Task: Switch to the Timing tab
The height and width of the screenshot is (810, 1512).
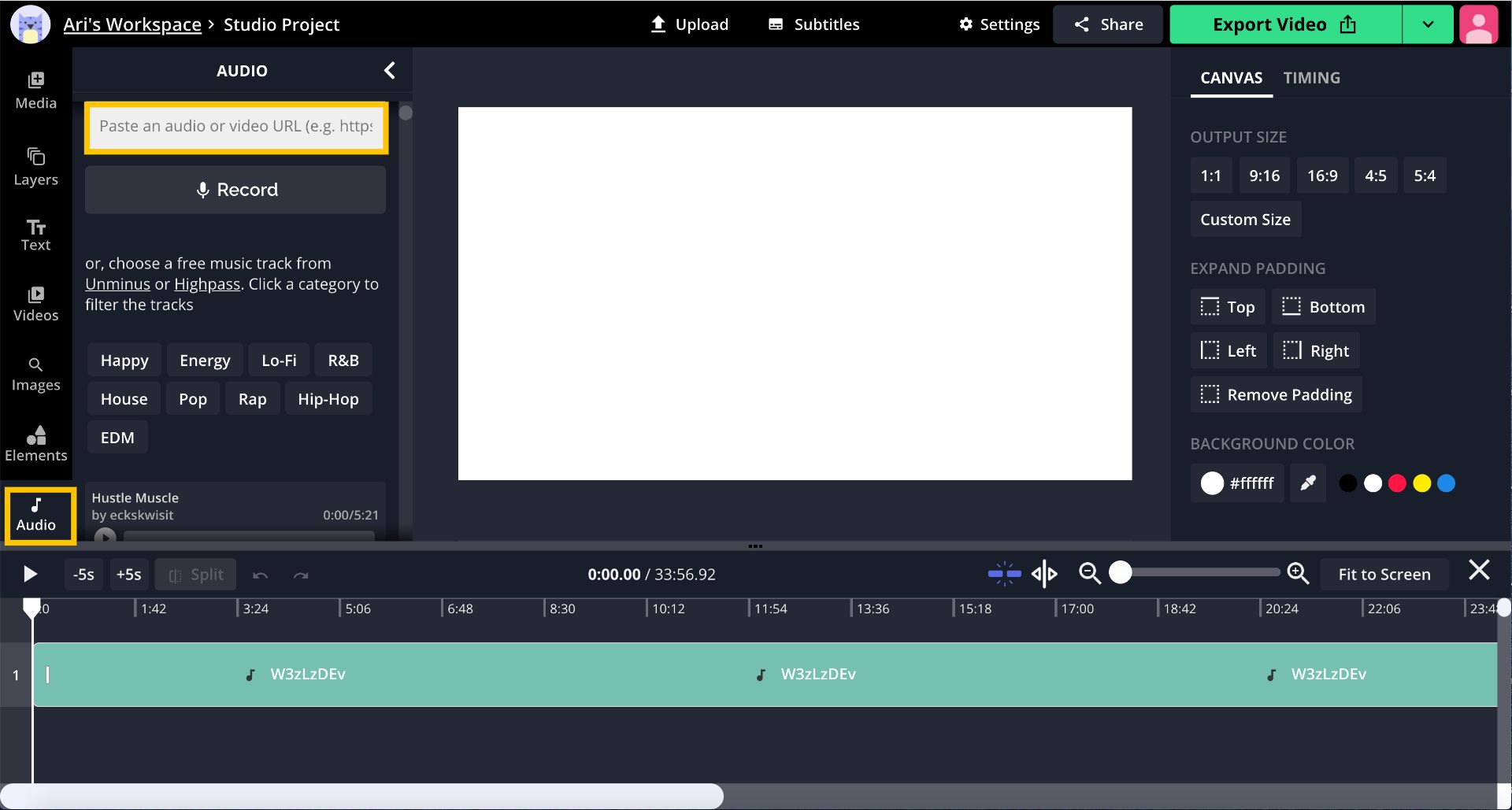Action: click(1311, 78)
